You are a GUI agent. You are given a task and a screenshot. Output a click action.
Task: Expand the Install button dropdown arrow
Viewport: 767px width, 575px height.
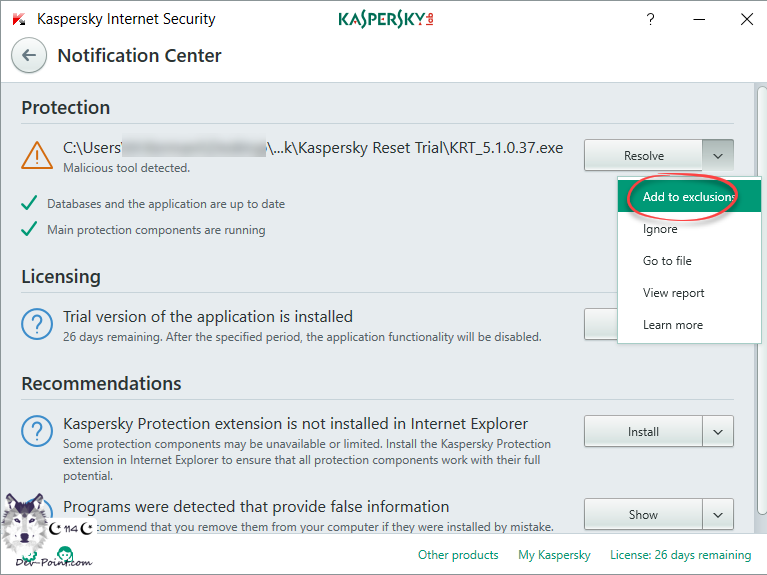pos(718,432)
